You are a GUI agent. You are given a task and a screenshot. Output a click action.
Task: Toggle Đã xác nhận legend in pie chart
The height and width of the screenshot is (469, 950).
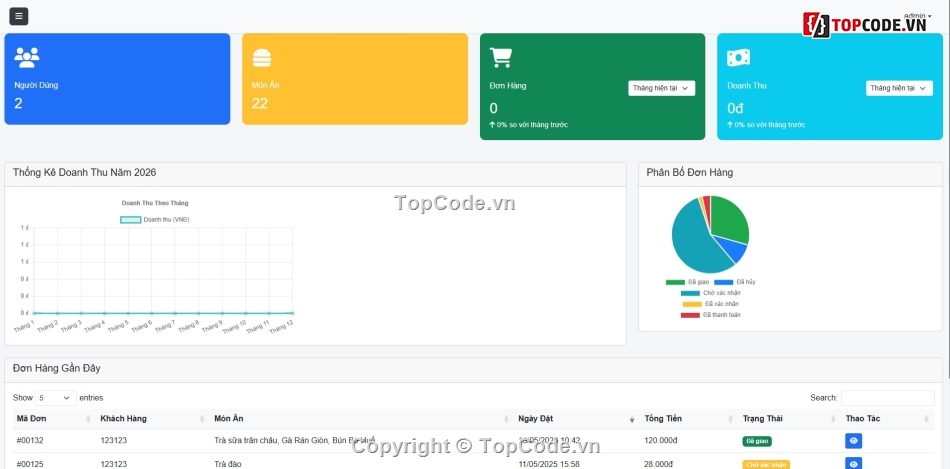(711, 304)
